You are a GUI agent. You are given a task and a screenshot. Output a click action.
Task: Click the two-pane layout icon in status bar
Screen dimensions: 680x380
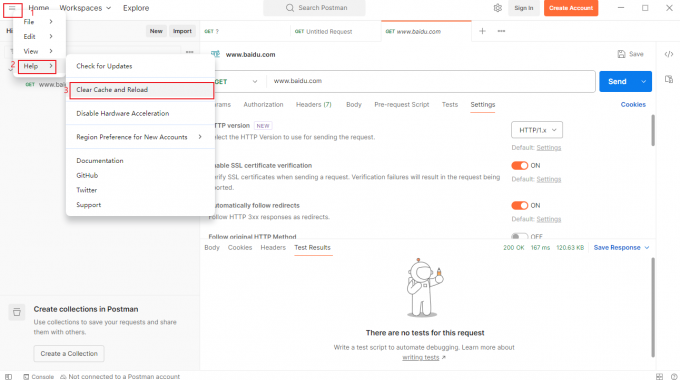[659, 377]
